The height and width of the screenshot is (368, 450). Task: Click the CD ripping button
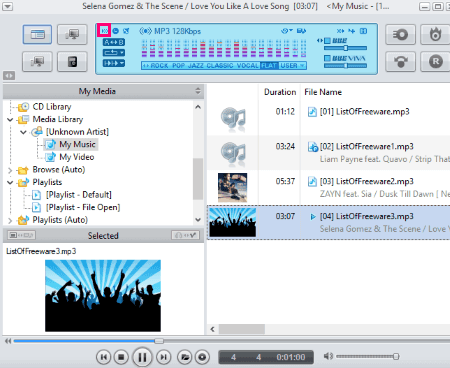point(400,34)
